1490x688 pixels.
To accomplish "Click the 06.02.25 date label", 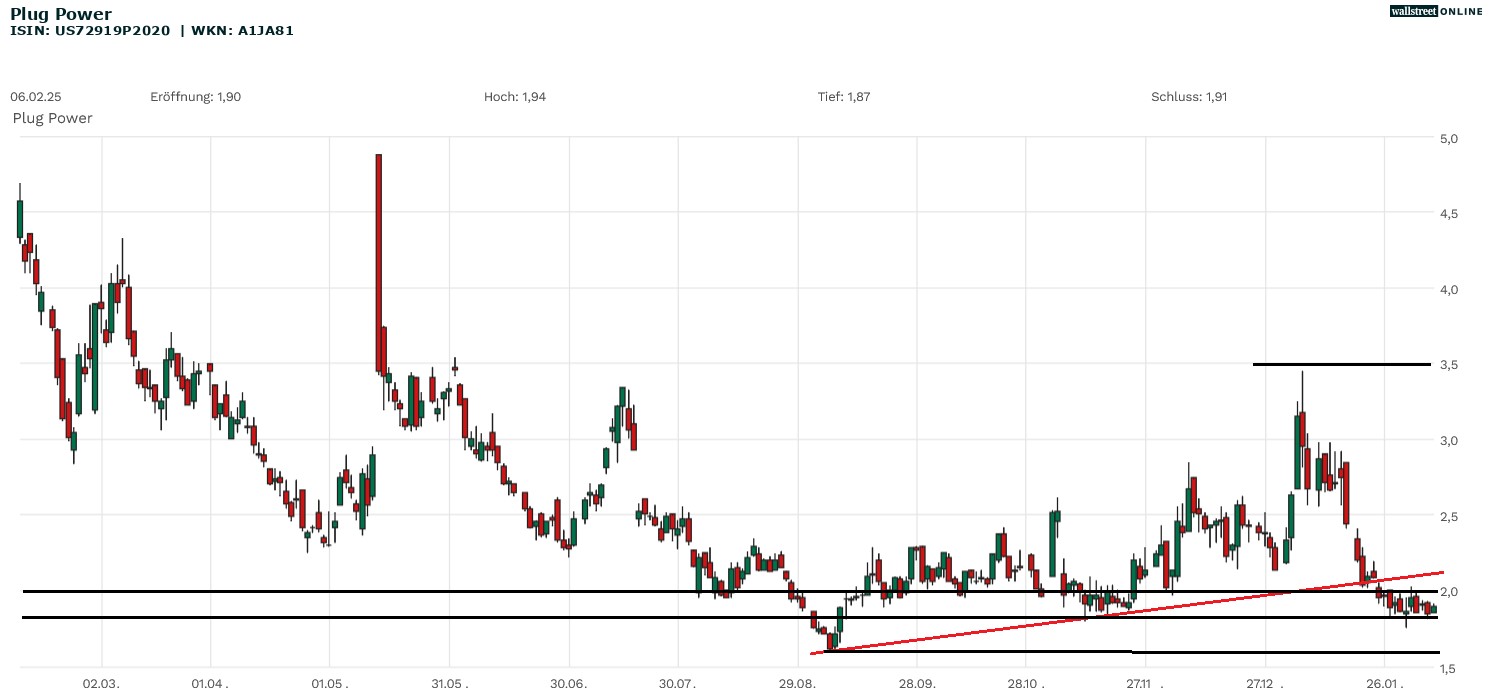I will pos(36,97).
